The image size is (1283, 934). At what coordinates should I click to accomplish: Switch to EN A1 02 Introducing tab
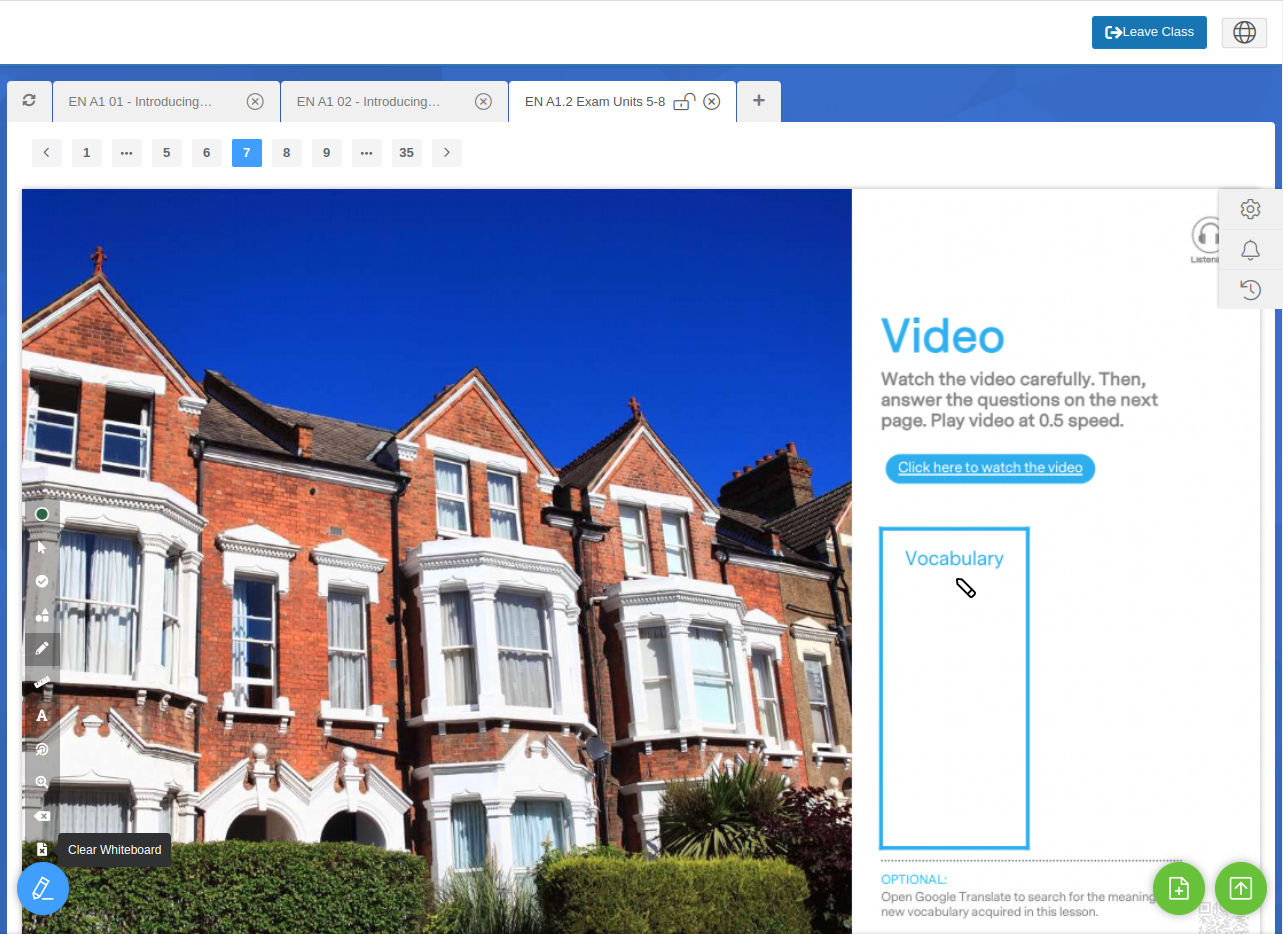pyautogui.click(x=394, y=101)
